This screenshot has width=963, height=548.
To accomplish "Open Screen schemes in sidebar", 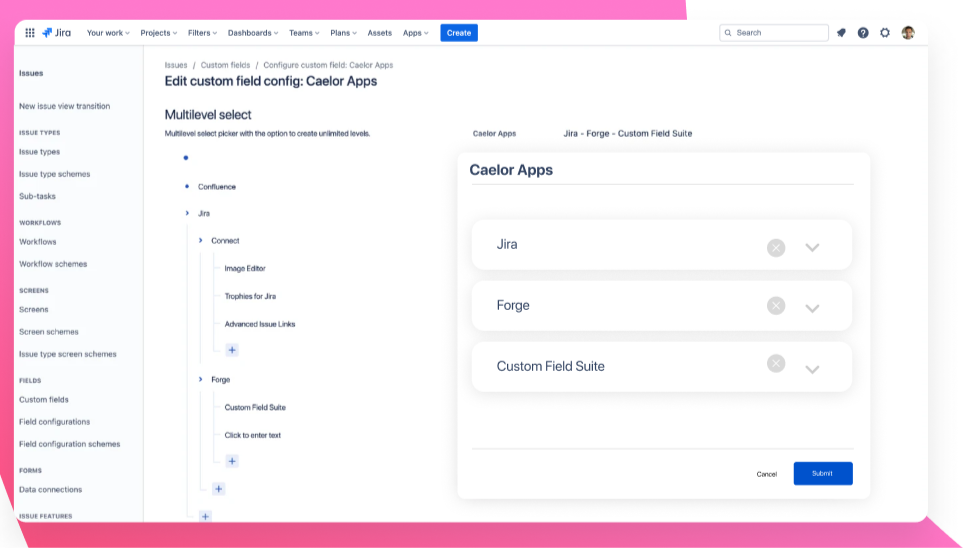I will point(49,331).
